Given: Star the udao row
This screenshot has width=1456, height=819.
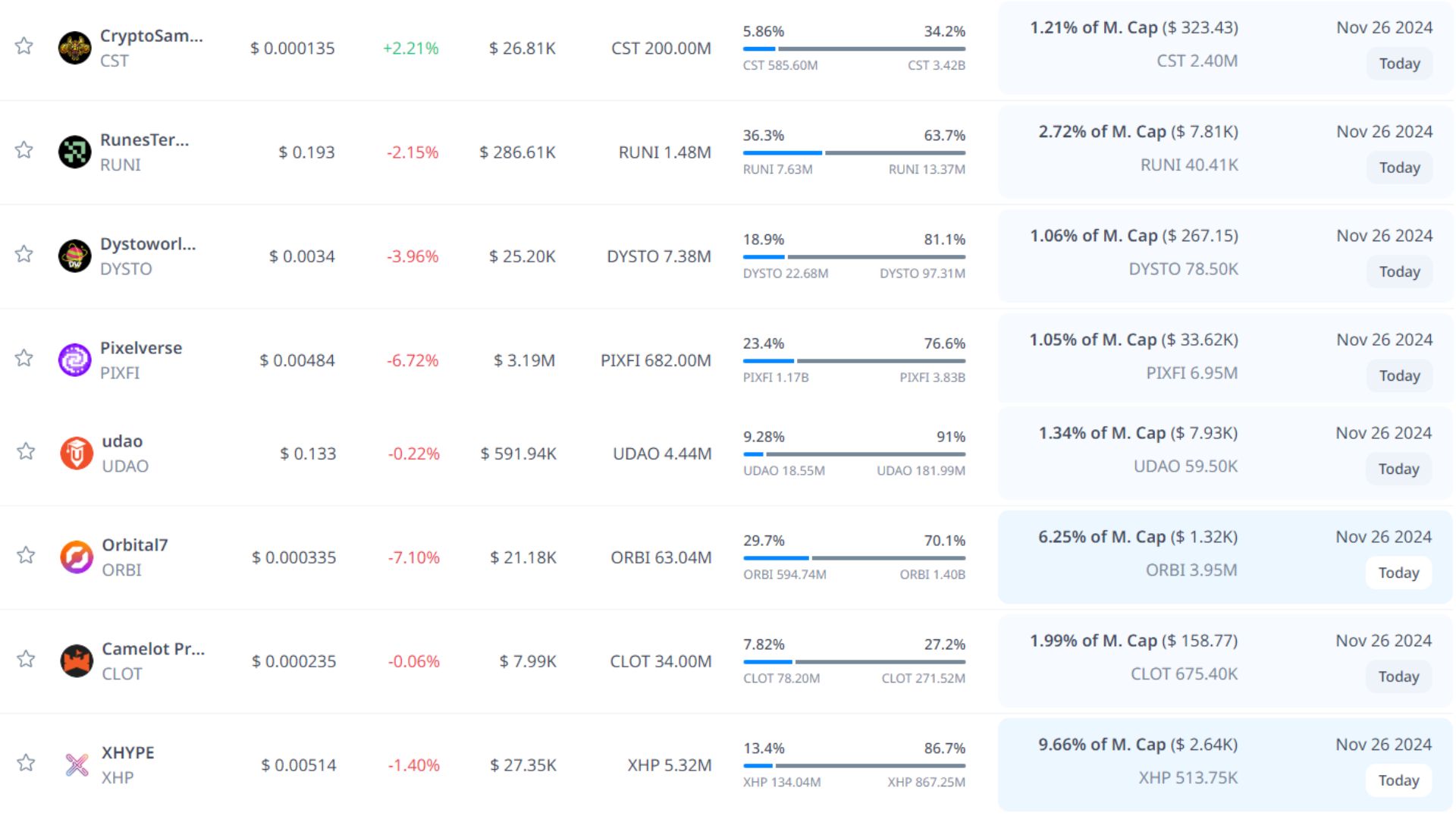Looking at the screenshot, I should pyautogui.click(x=26, y=451).
